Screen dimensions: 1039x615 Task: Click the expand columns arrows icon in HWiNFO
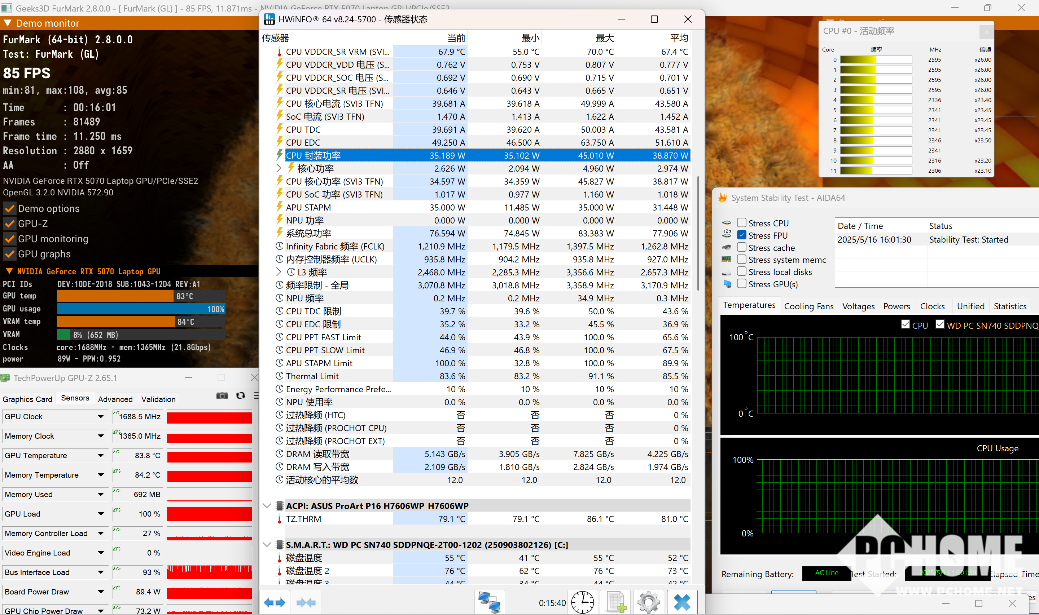click(274, 602)
